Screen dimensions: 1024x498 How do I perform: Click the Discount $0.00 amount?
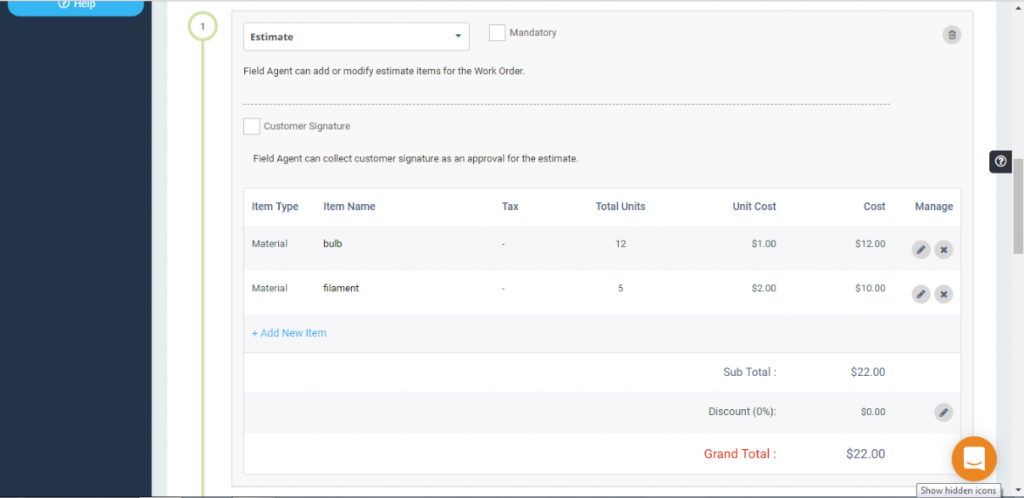coord(873,412)
